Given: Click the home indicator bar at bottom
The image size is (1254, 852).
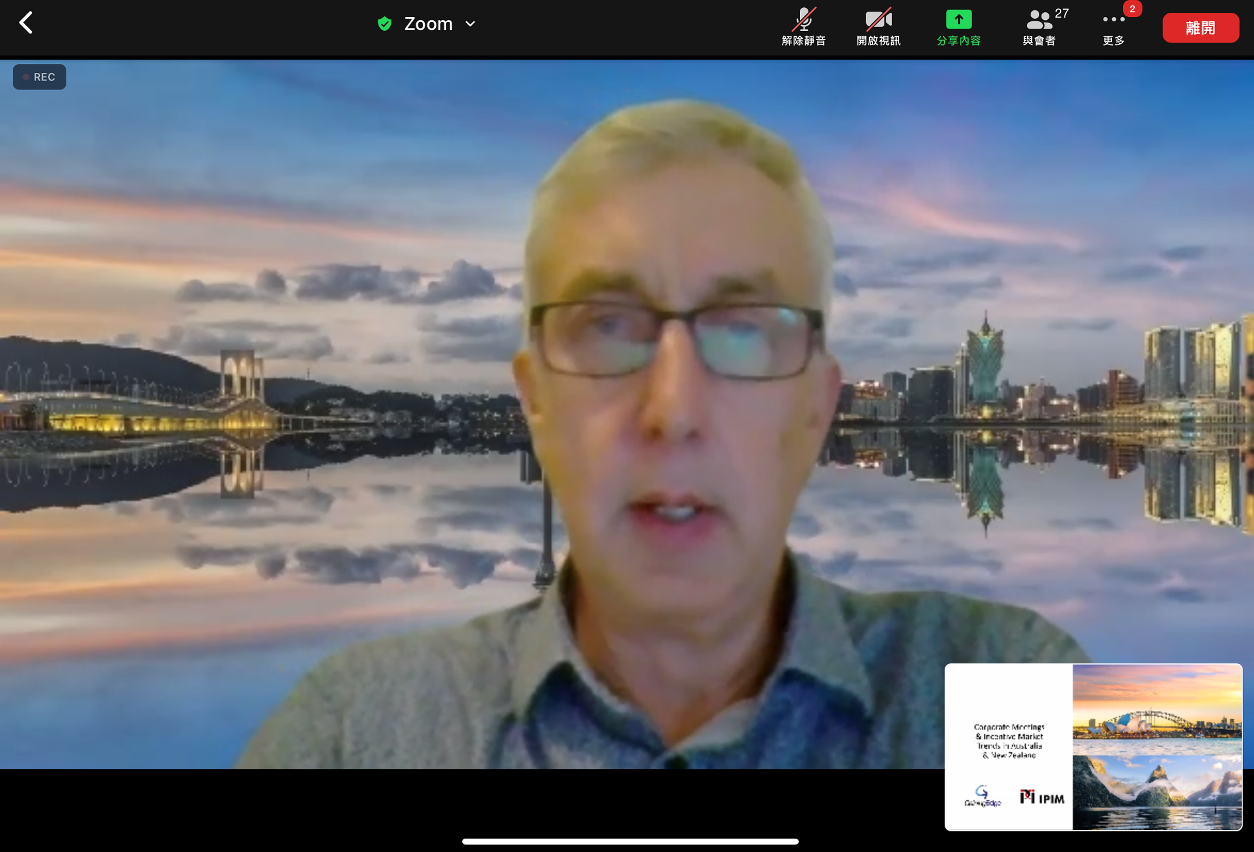Looking at the screenshot, I should click(630, 841).
